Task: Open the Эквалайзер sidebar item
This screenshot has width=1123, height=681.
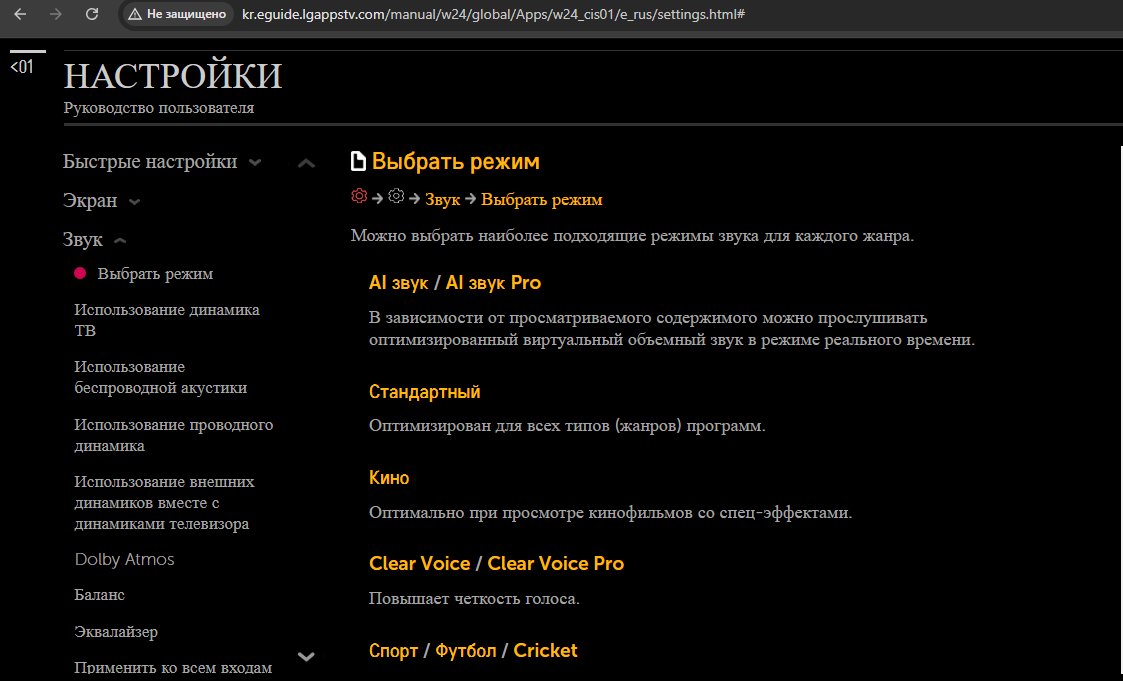Action: (115, 632)
